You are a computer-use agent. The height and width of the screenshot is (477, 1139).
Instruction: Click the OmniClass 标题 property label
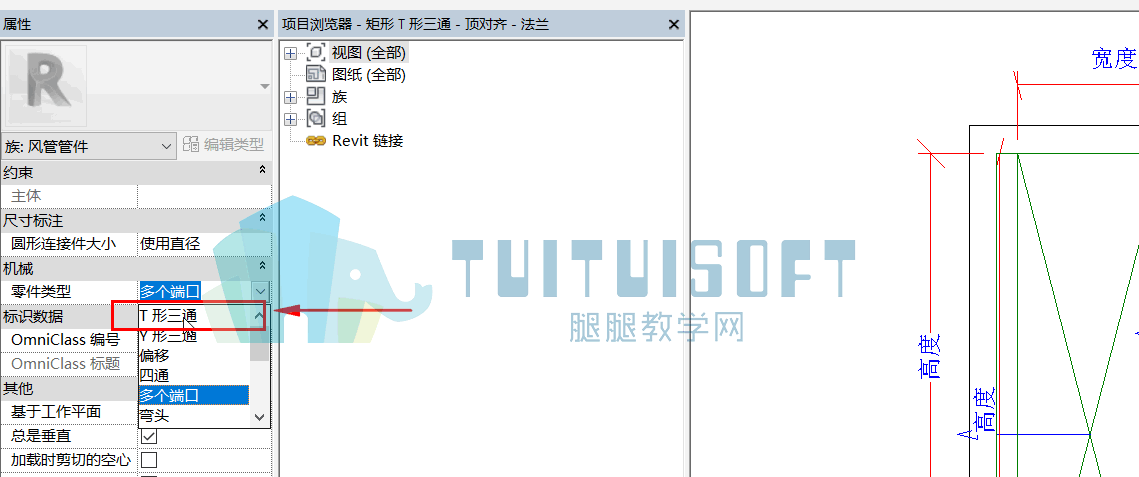[x=65, y=364]
